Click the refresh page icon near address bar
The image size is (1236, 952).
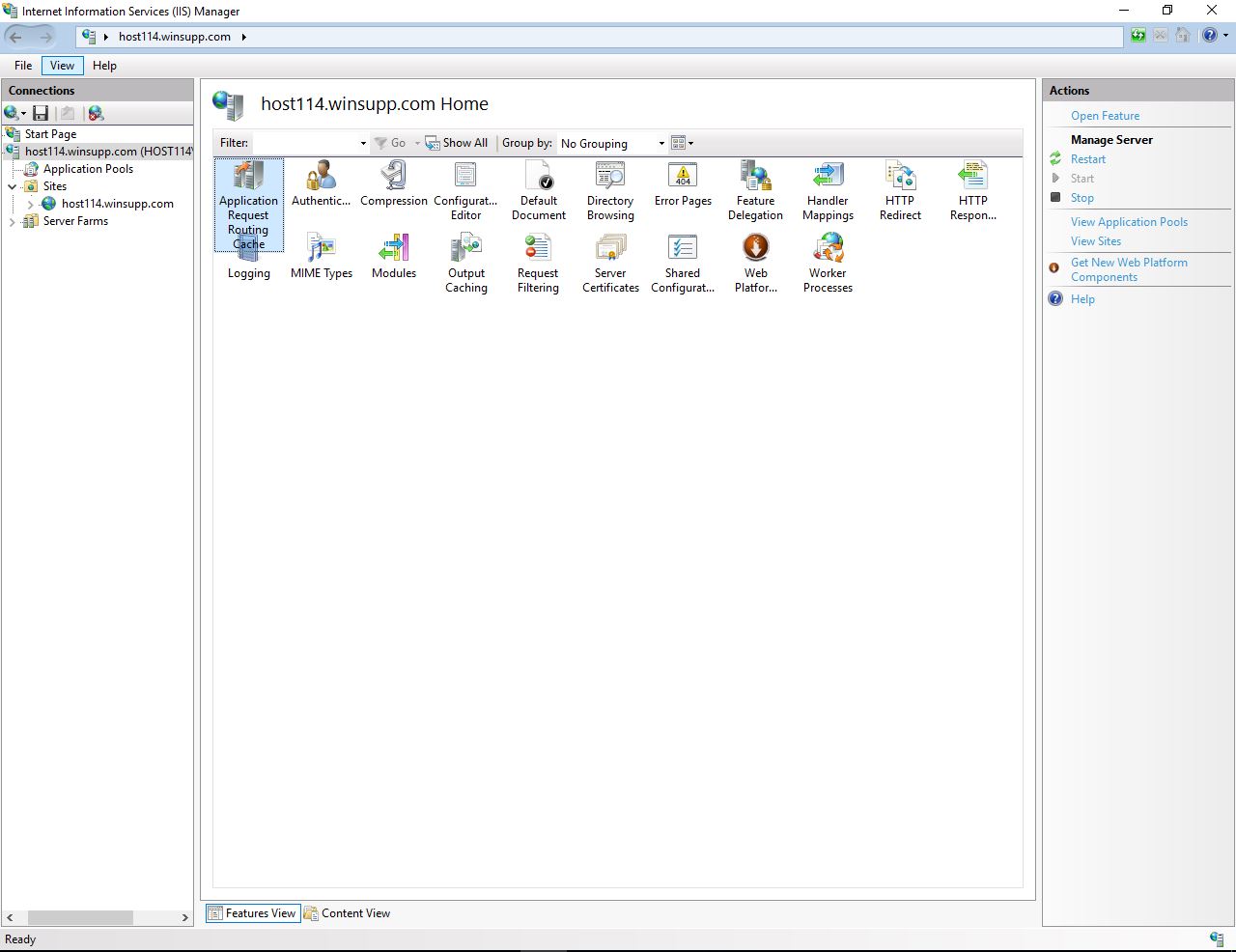1138,36
